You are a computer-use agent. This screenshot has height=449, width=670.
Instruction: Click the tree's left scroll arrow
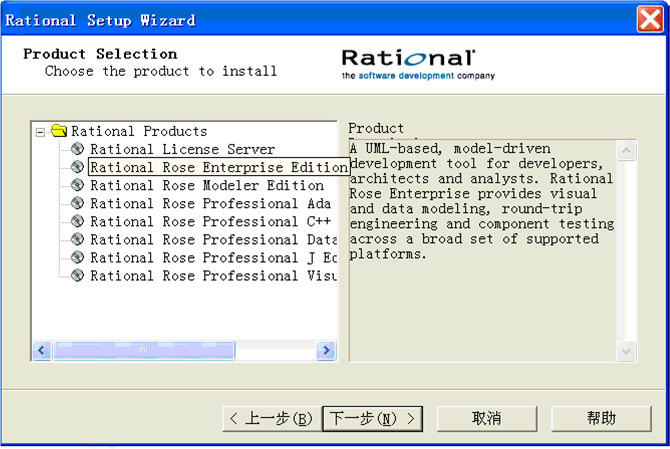(x=42, y=351)
